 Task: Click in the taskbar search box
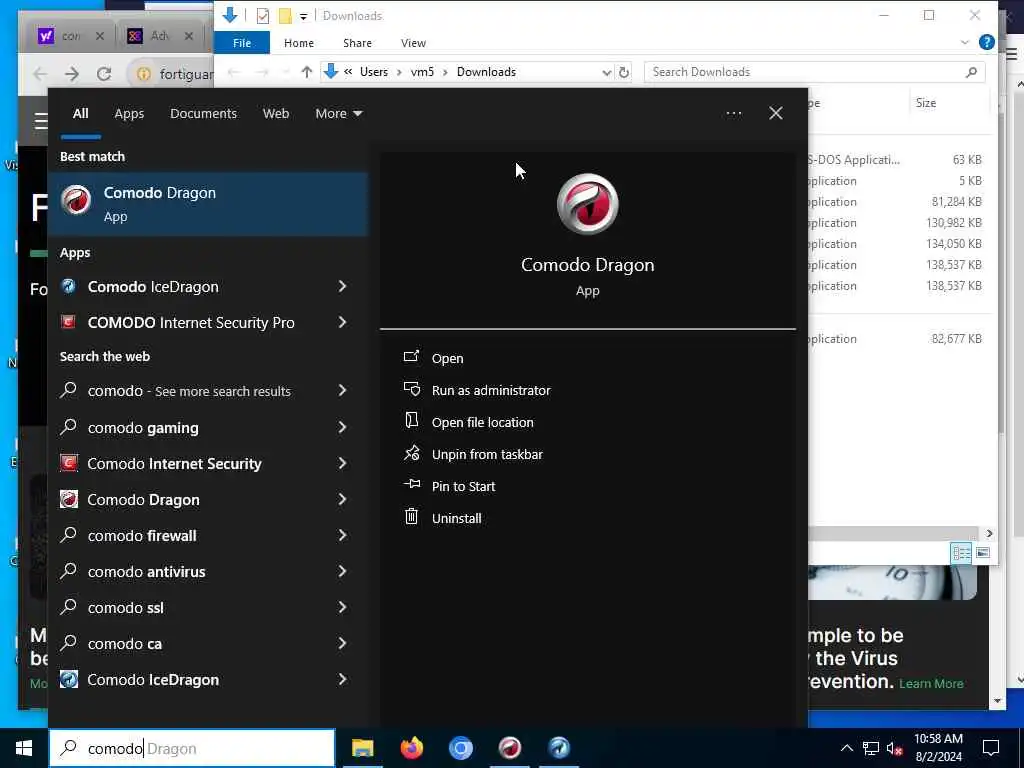192,748
